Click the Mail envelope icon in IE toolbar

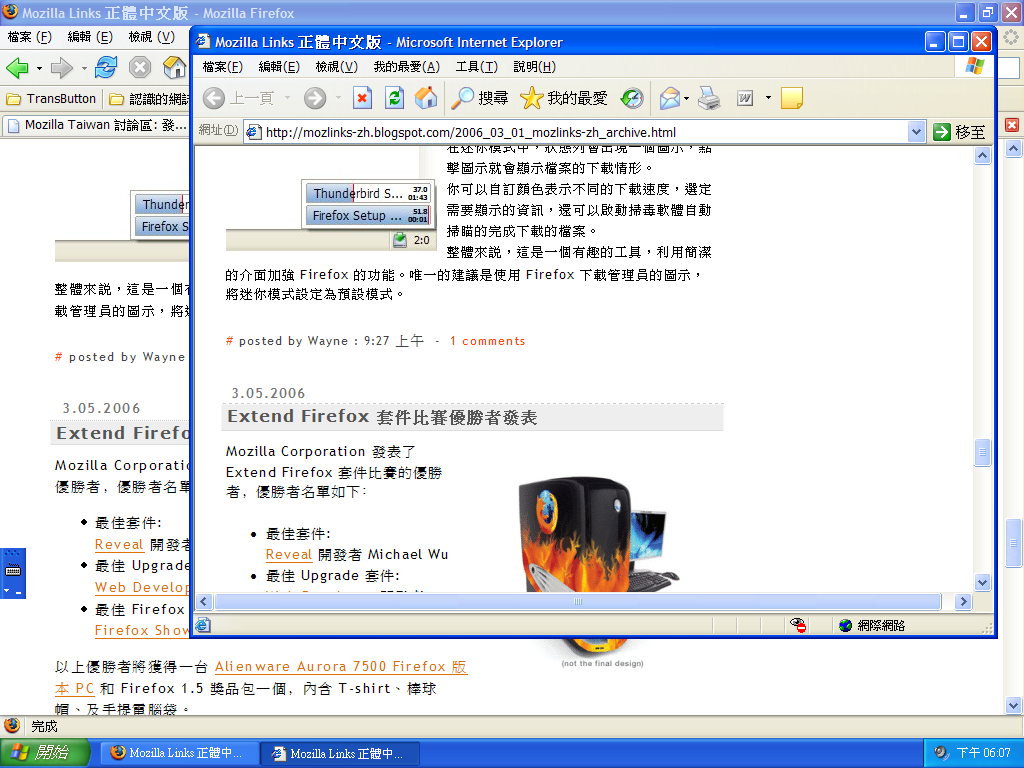pyautogui.click(x=669, y=99)
